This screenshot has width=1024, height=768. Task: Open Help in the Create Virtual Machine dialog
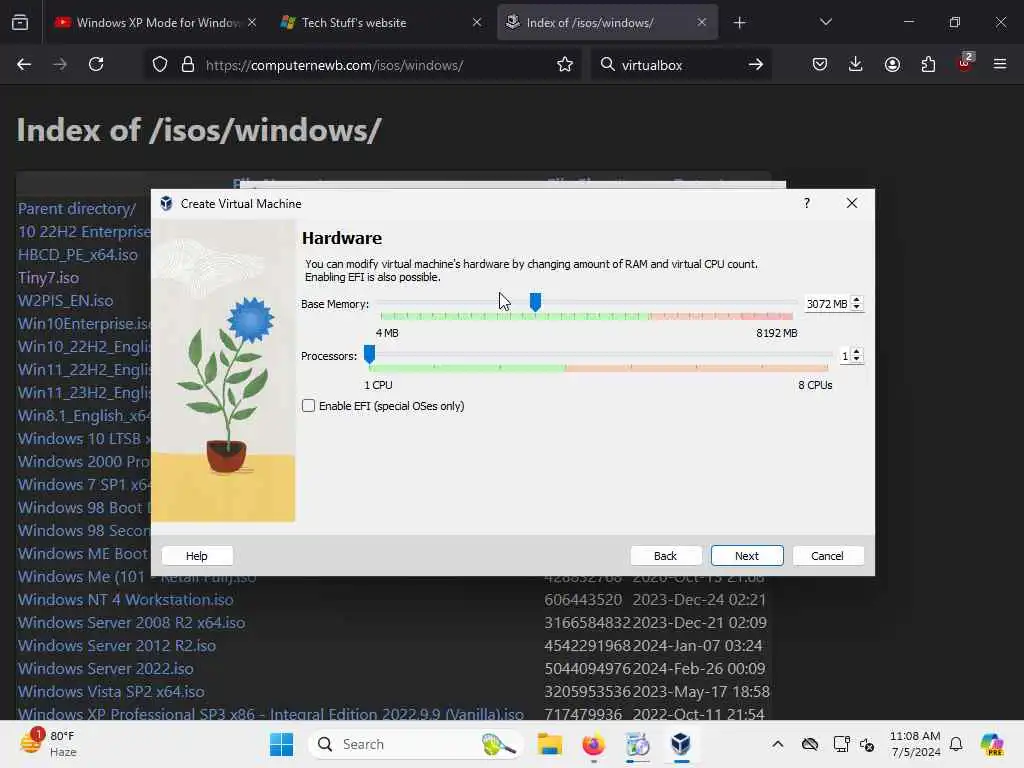(197, 556)
